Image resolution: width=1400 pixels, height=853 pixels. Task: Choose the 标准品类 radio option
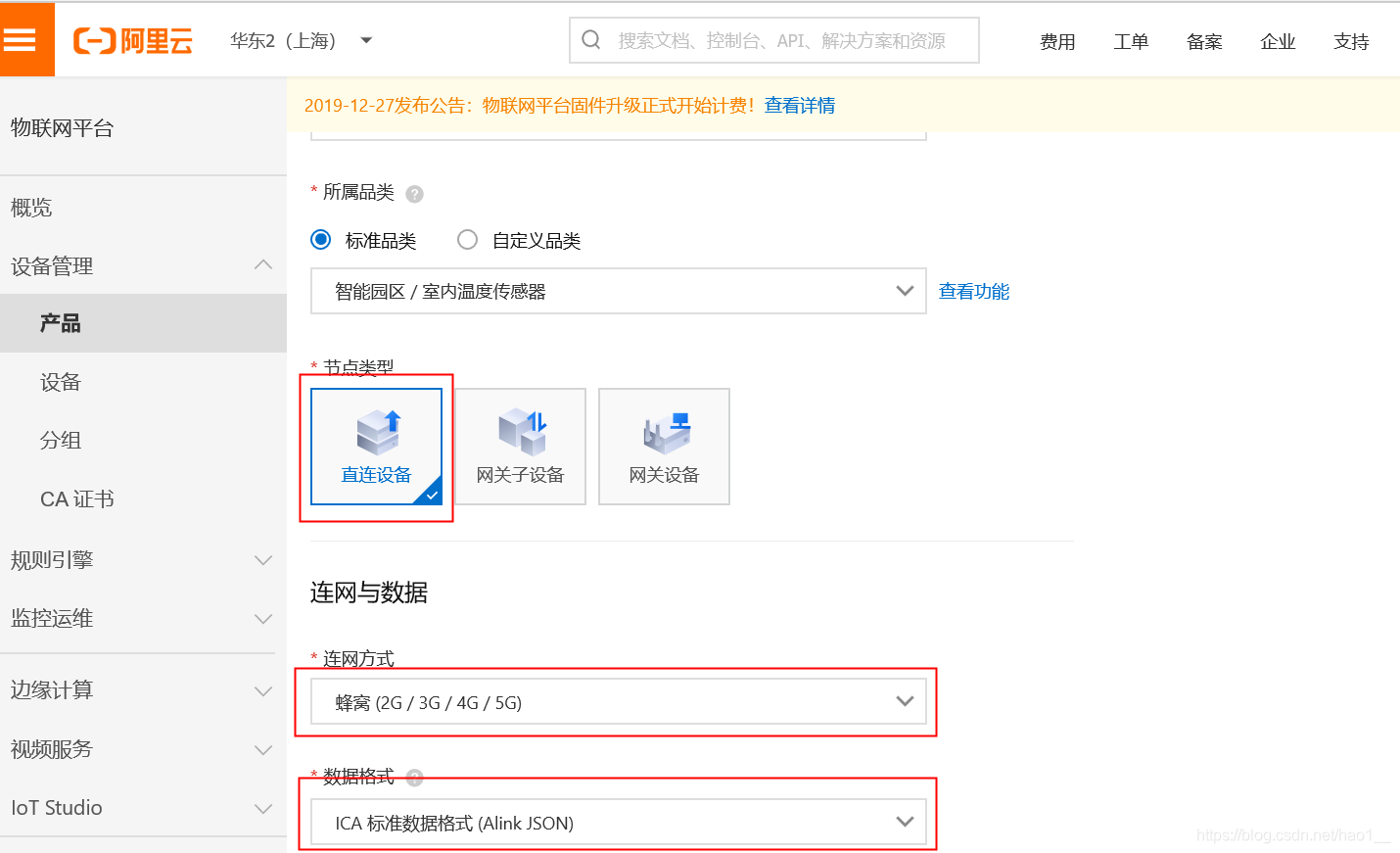321,240
